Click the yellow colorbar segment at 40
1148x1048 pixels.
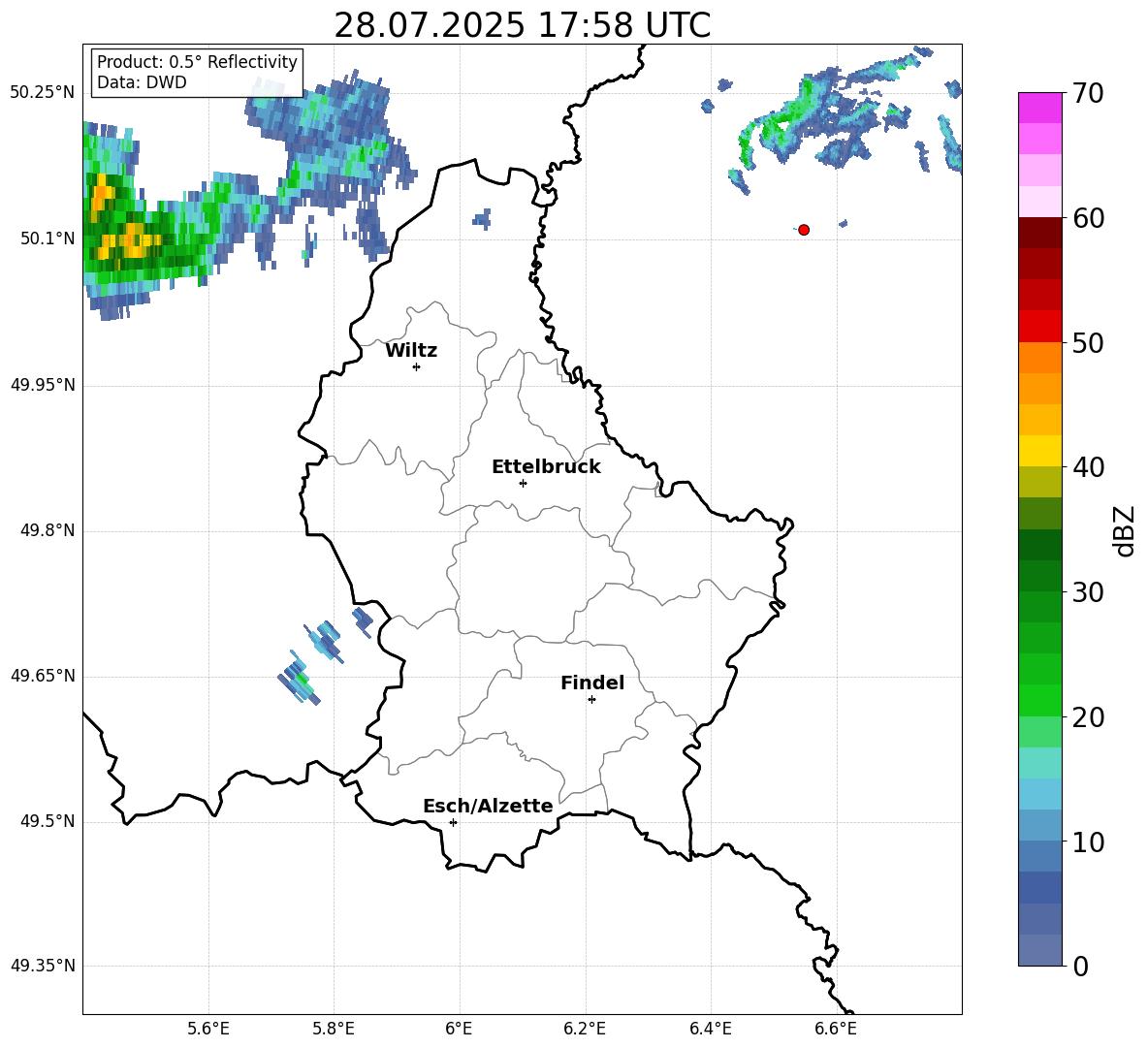[1040, 451]
